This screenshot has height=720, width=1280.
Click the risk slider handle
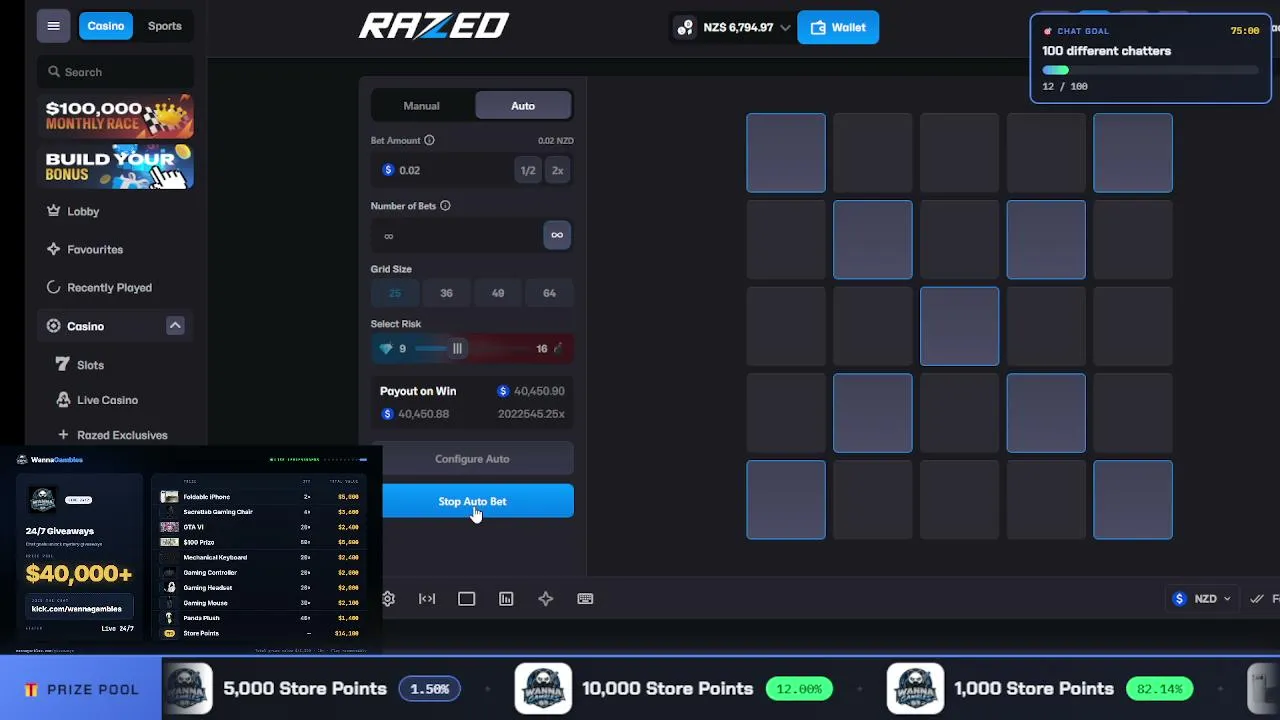tap(457, 349)
